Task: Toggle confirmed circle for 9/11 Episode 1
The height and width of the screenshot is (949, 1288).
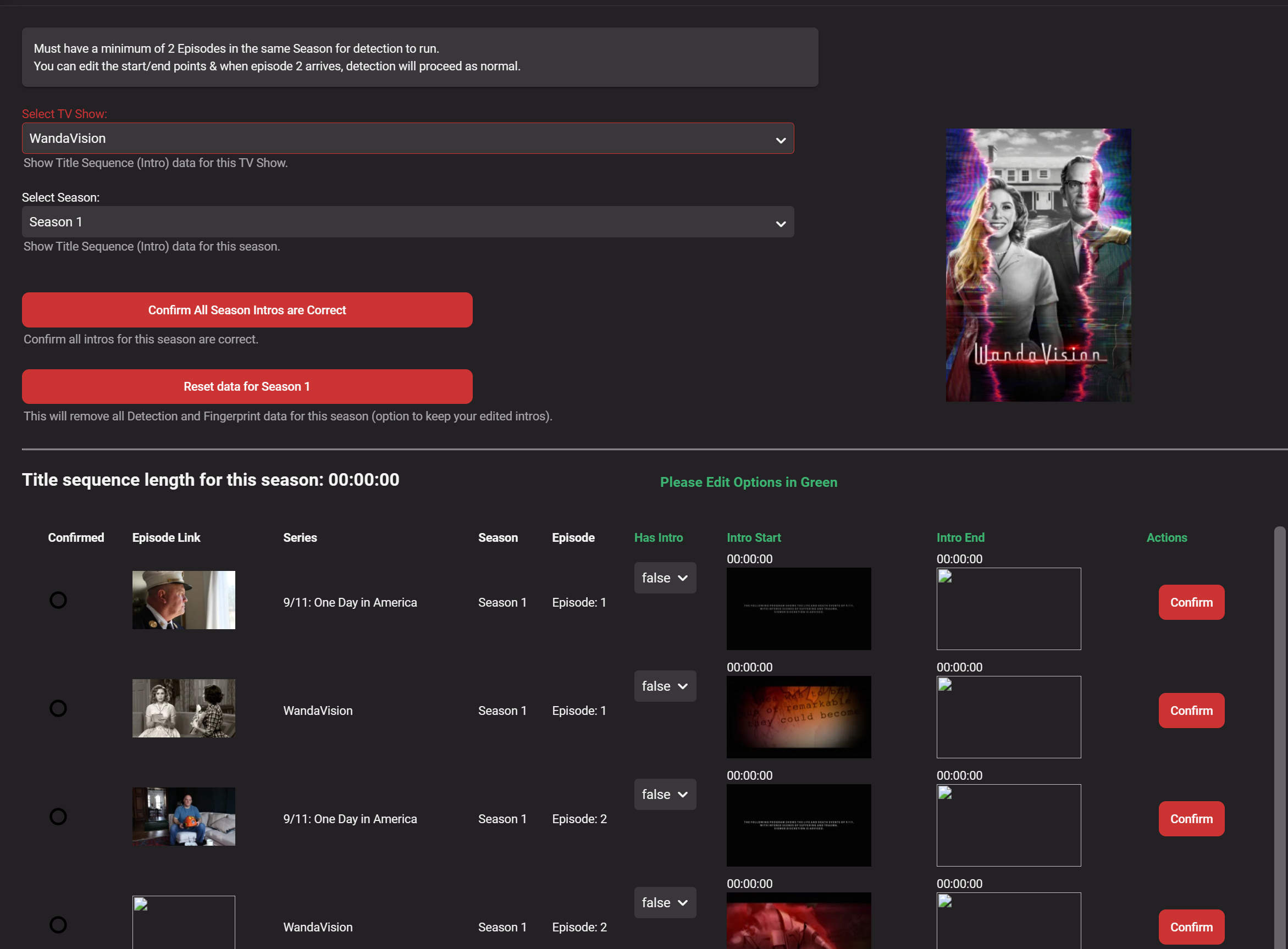Action: point(58,600)
